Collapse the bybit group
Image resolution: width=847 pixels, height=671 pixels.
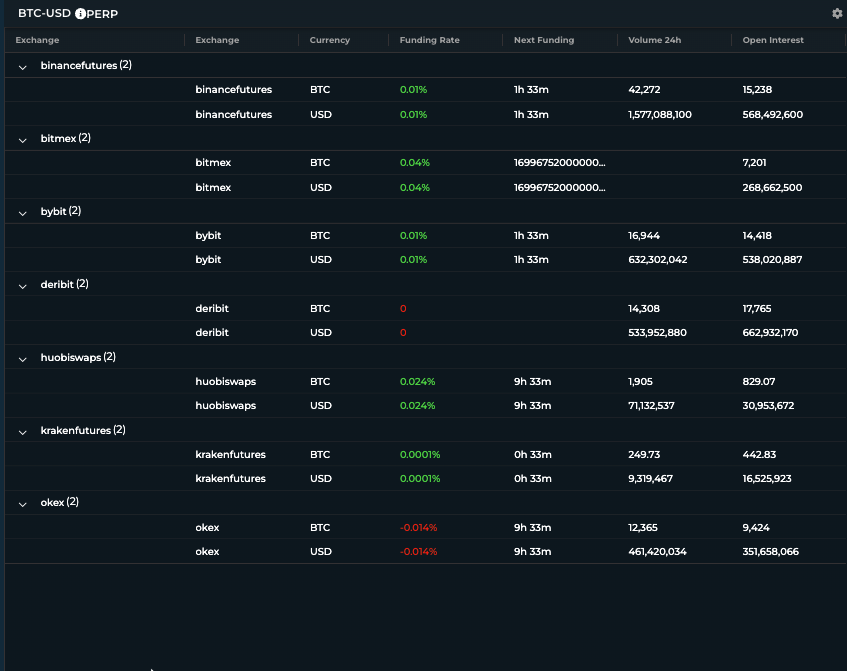tap(23, 212)
